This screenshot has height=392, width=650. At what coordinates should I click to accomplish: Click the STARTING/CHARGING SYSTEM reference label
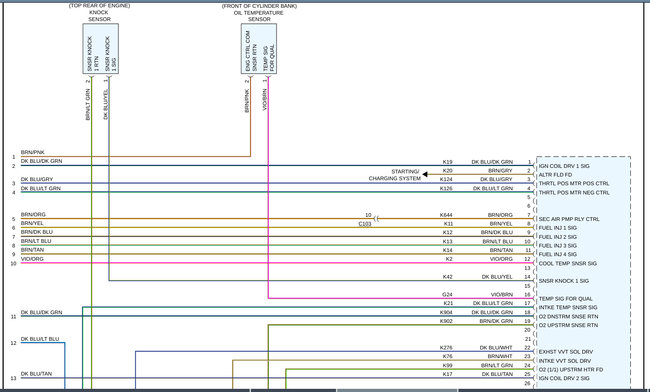[394, 175]
